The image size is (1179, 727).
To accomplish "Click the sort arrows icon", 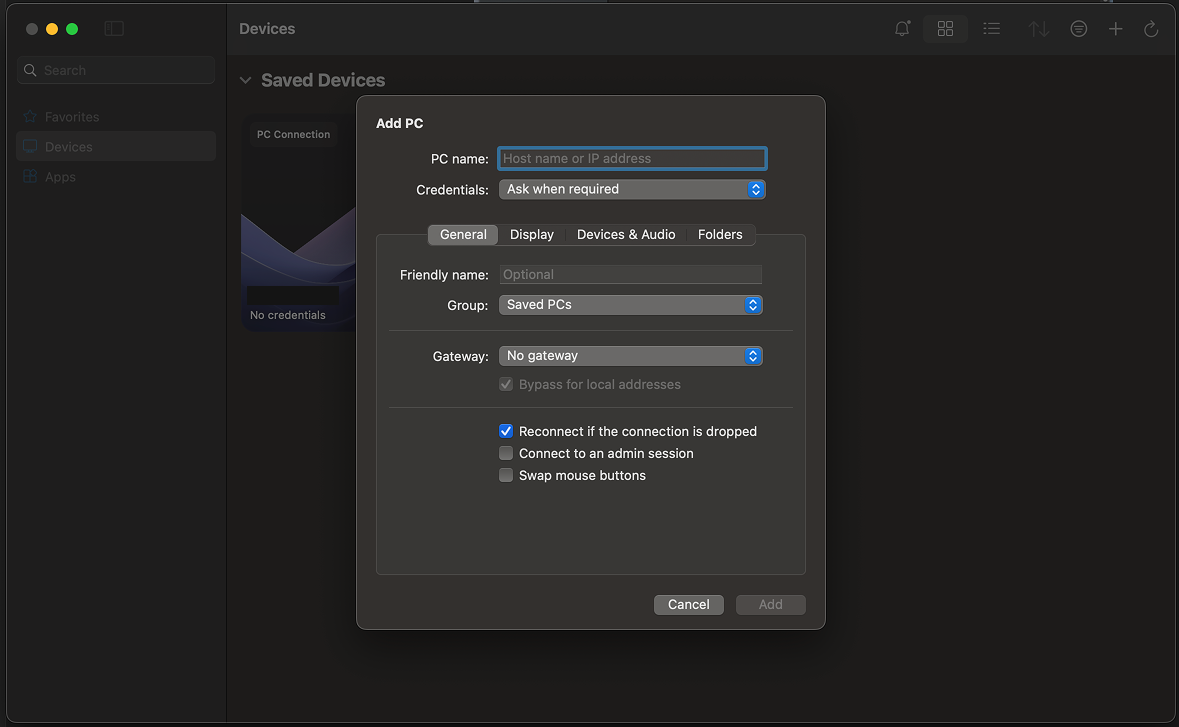I will [1039, 29].
